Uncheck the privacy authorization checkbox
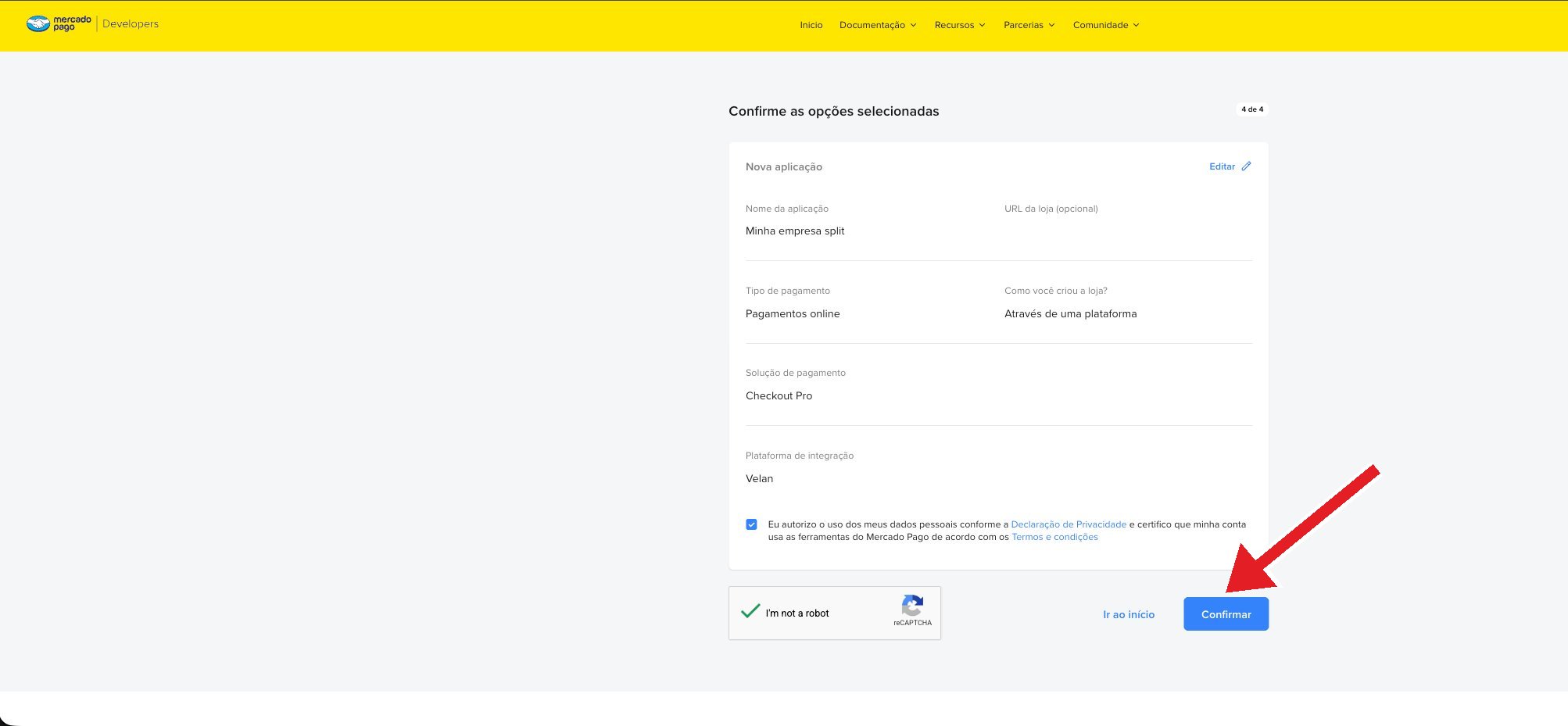The height and width of the screenshot is (726, 1568). click(751, 524)
